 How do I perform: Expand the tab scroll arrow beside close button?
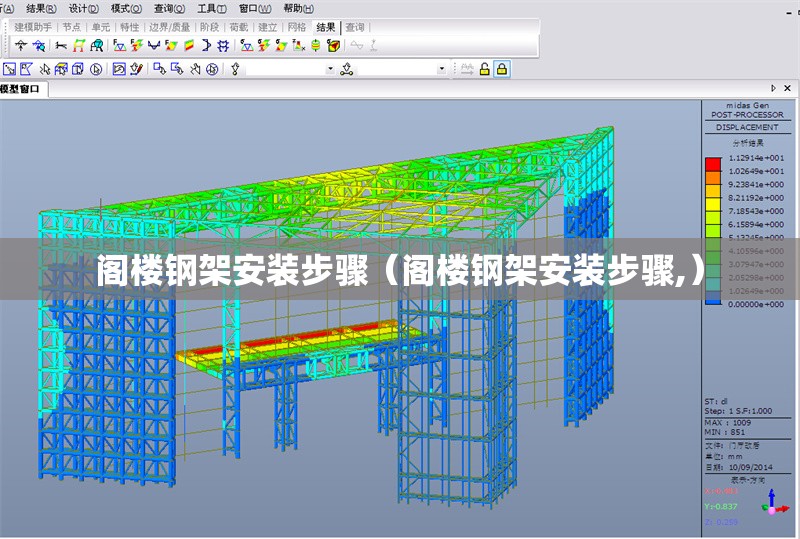point(773,89)
